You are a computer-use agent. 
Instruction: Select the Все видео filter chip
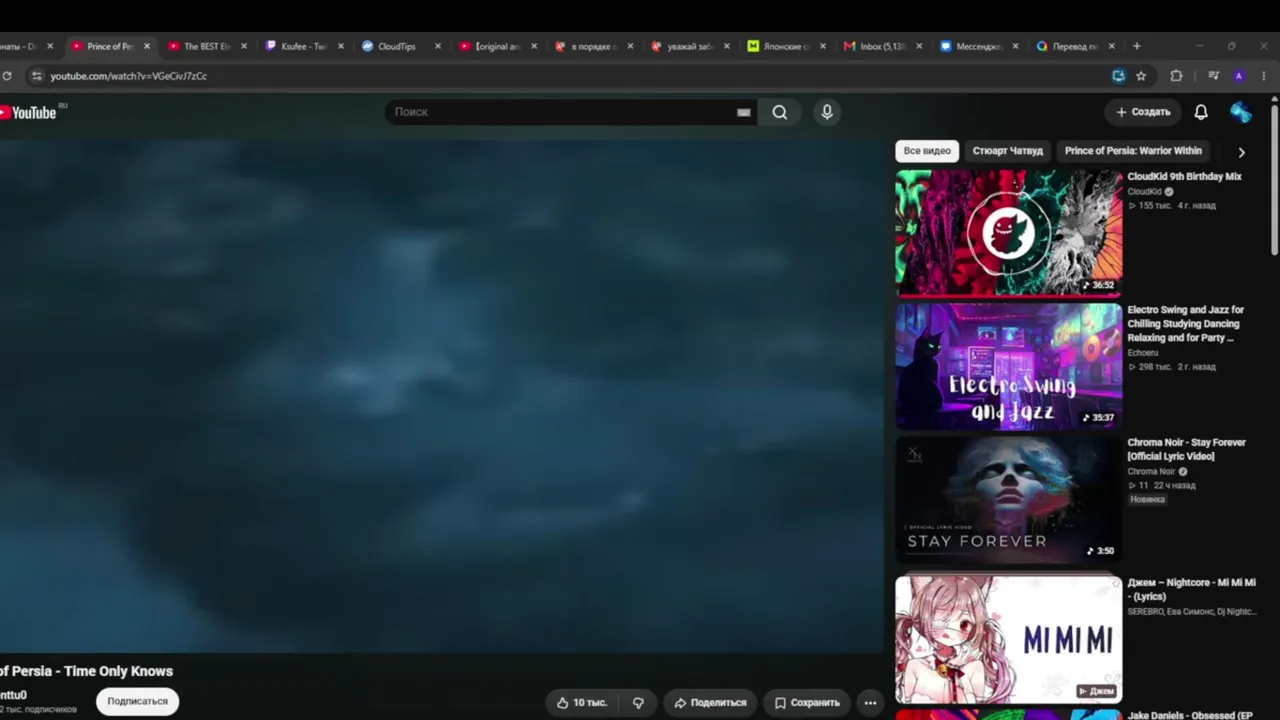coord(927,151)
